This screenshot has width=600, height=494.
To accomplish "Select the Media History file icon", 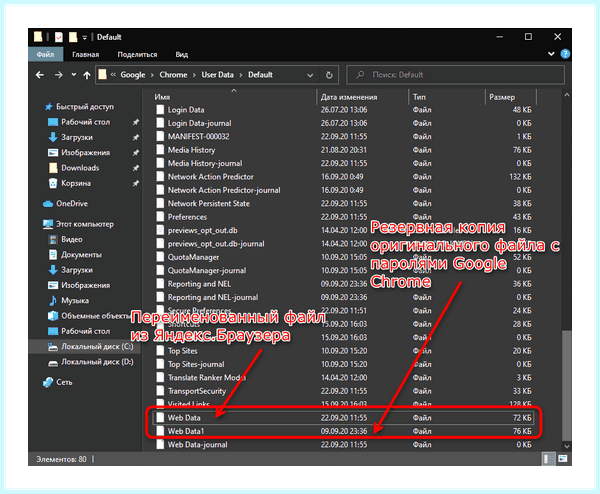I will (160, 150).
